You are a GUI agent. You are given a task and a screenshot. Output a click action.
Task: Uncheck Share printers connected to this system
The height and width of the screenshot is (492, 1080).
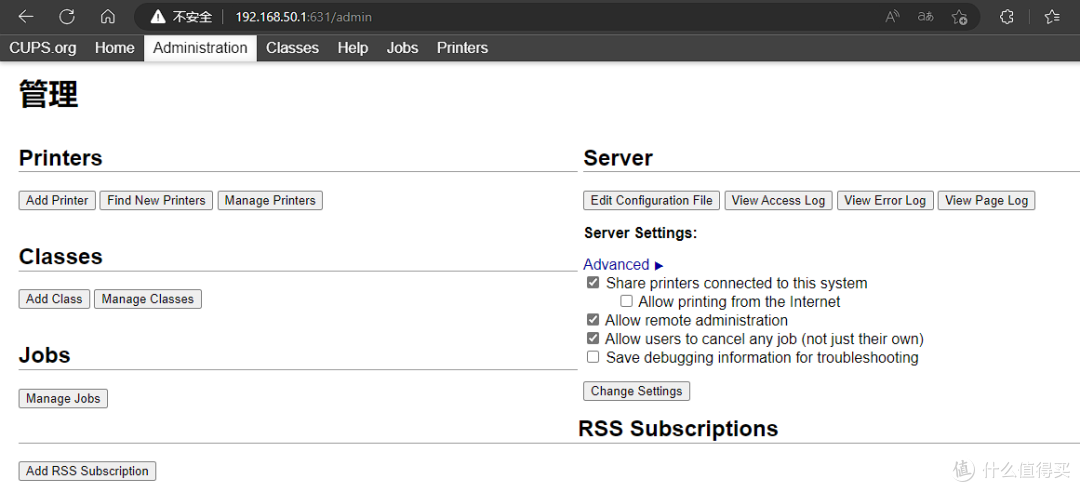point(593,283)
